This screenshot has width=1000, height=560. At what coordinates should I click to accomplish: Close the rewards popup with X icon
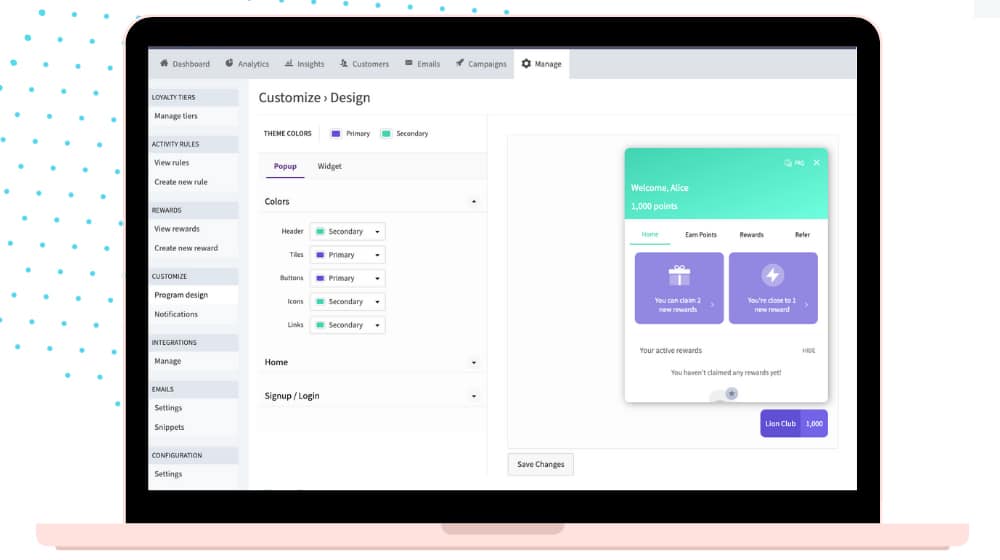[x=816, y=162]
